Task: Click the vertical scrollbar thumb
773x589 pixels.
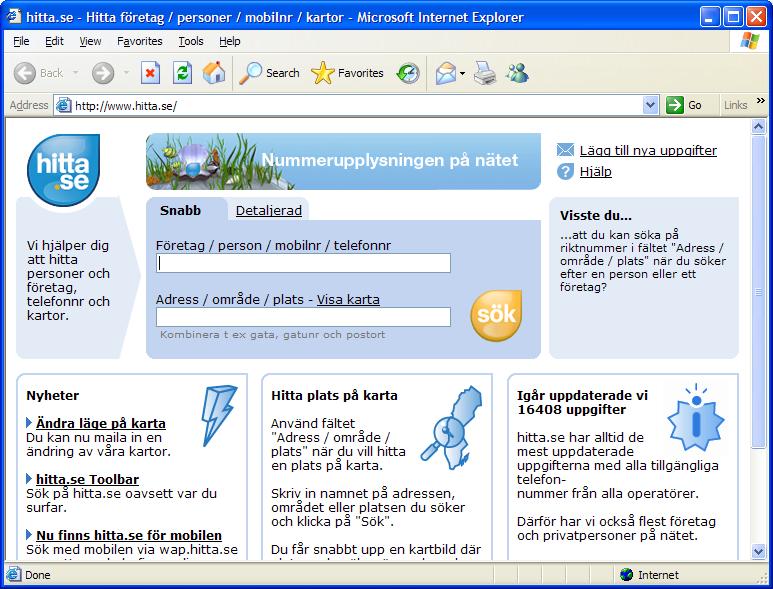Action: pos(758,292)
